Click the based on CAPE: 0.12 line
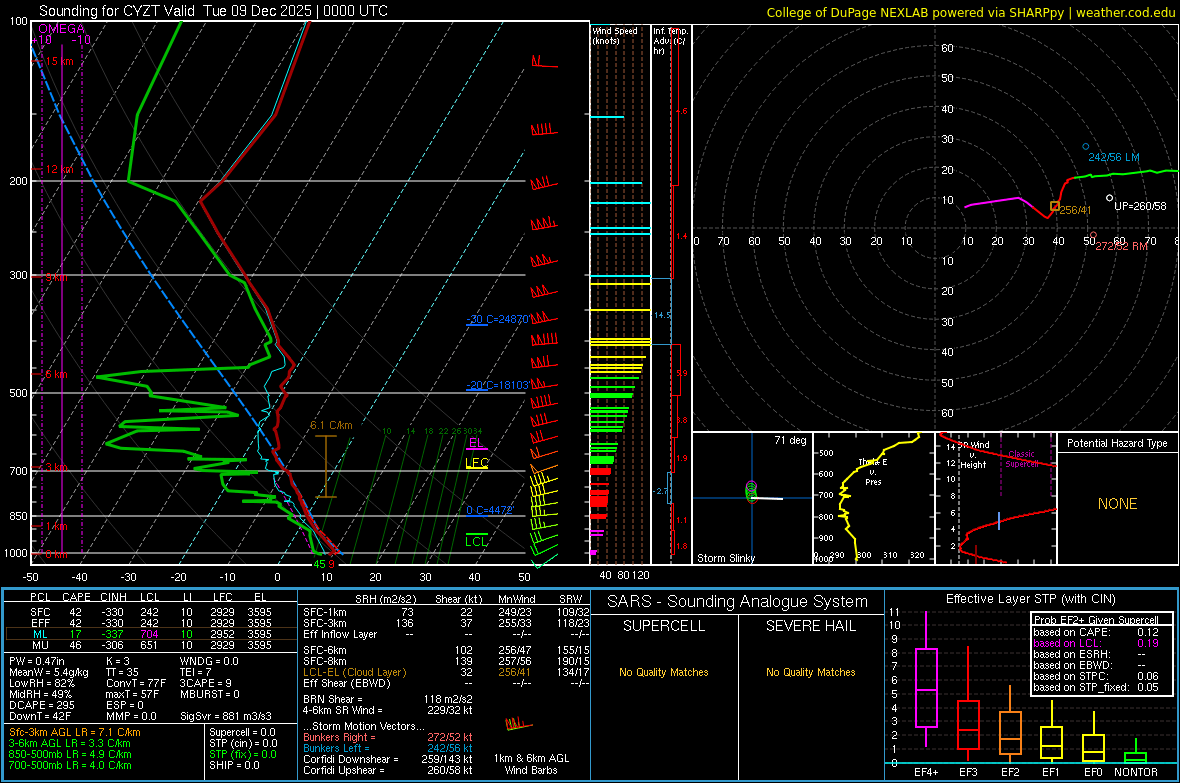The image size is (1180, 783). pos(1096,632)
